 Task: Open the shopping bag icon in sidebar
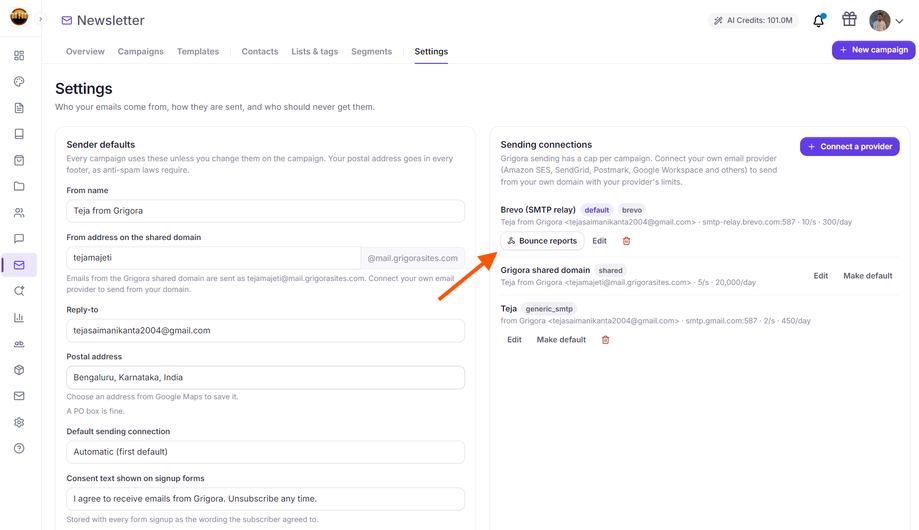pyautogui.click(x=19, y=160)
